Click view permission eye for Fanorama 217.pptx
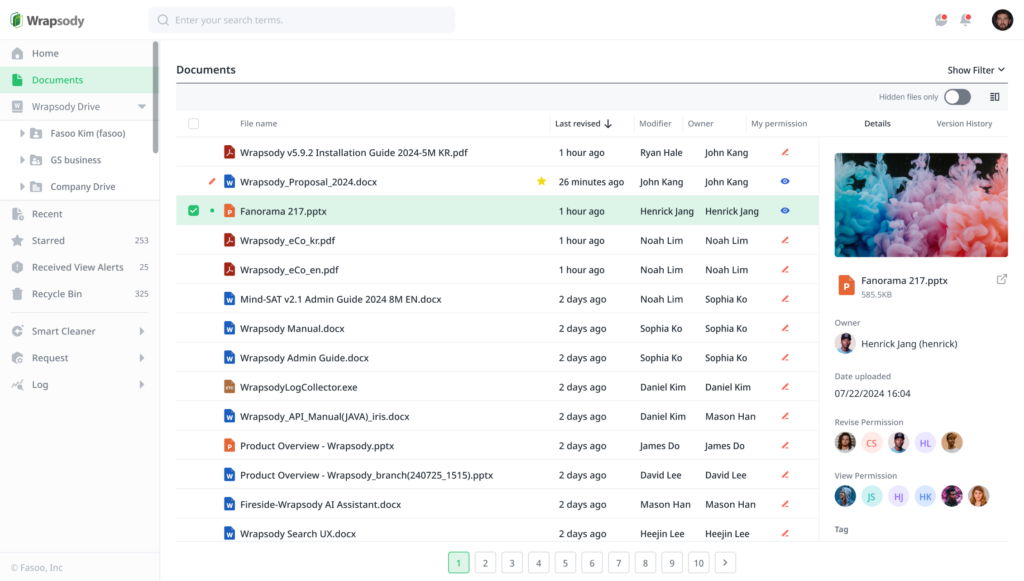The image size is (1024, 581). pyautogui.click(x=785, y=211)
